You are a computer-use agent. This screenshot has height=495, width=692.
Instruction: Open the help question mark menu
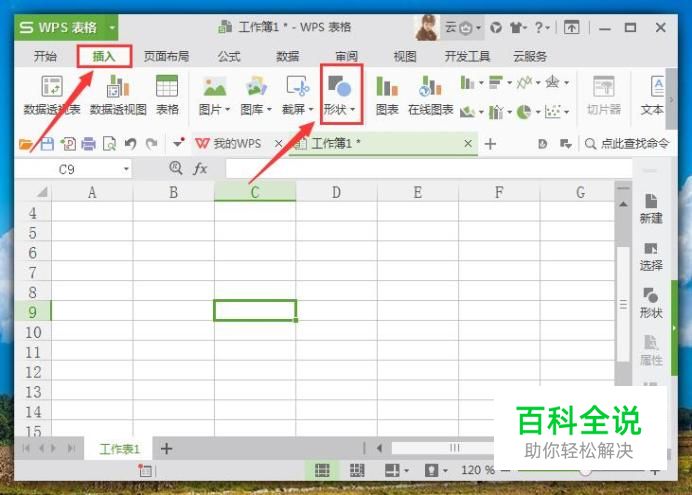coord(542,28)
